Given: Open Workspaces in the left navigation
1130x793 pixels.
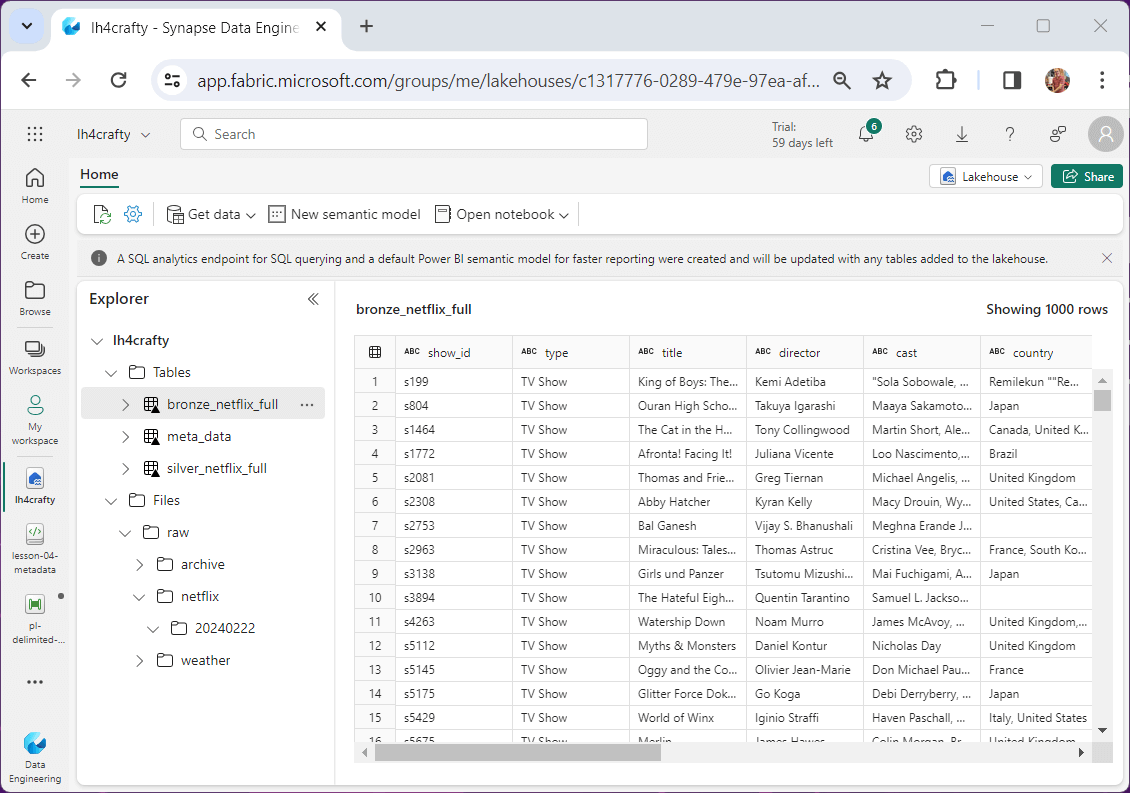Looking at the screenshot, I should [35, 356].
